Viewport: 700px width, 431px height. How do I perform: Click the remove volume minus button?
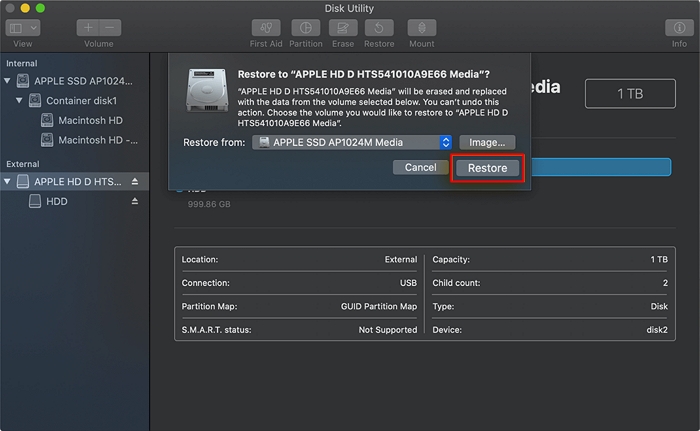click(110, 28)
